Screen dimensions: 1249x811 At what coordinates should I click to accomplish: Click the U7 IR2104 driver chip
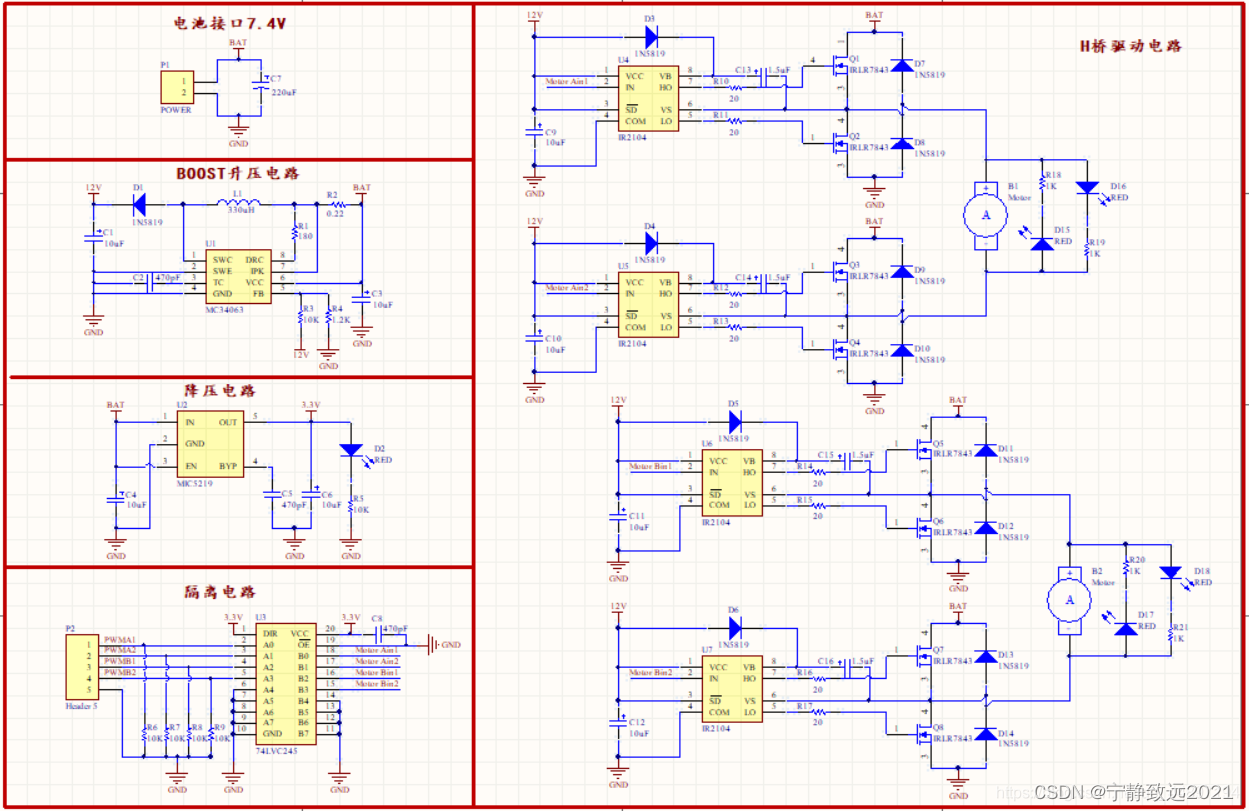731,690
